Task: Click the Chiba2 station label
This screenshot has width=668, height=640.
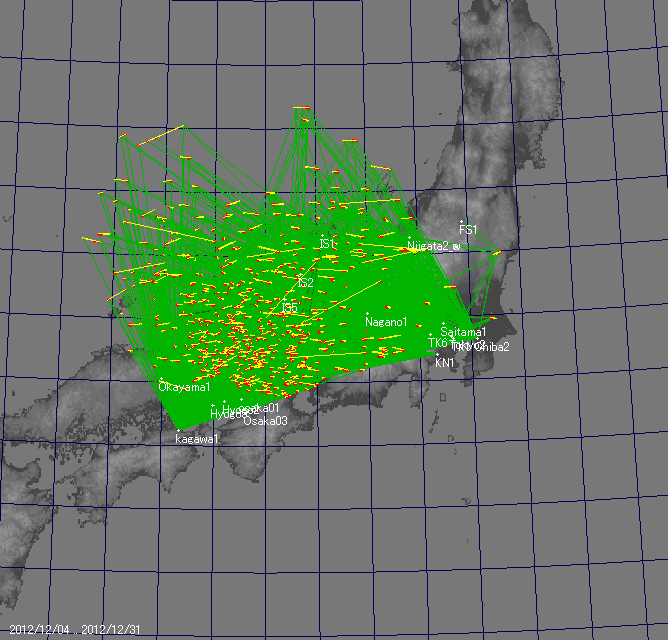Action: coord(492,347)
